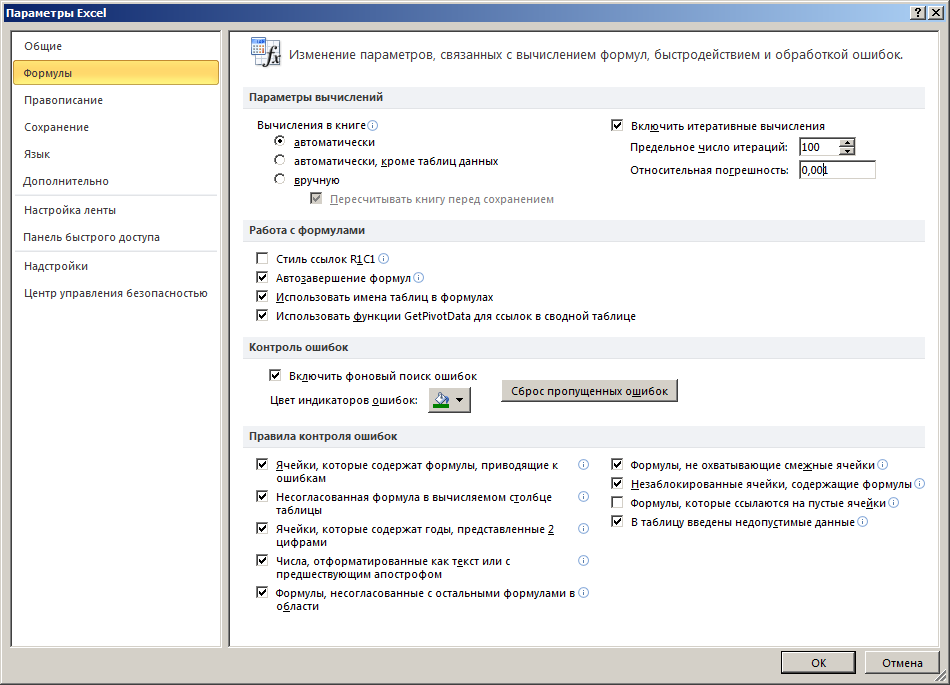
Task: Open Сохранение category
Action: point(116,127)
